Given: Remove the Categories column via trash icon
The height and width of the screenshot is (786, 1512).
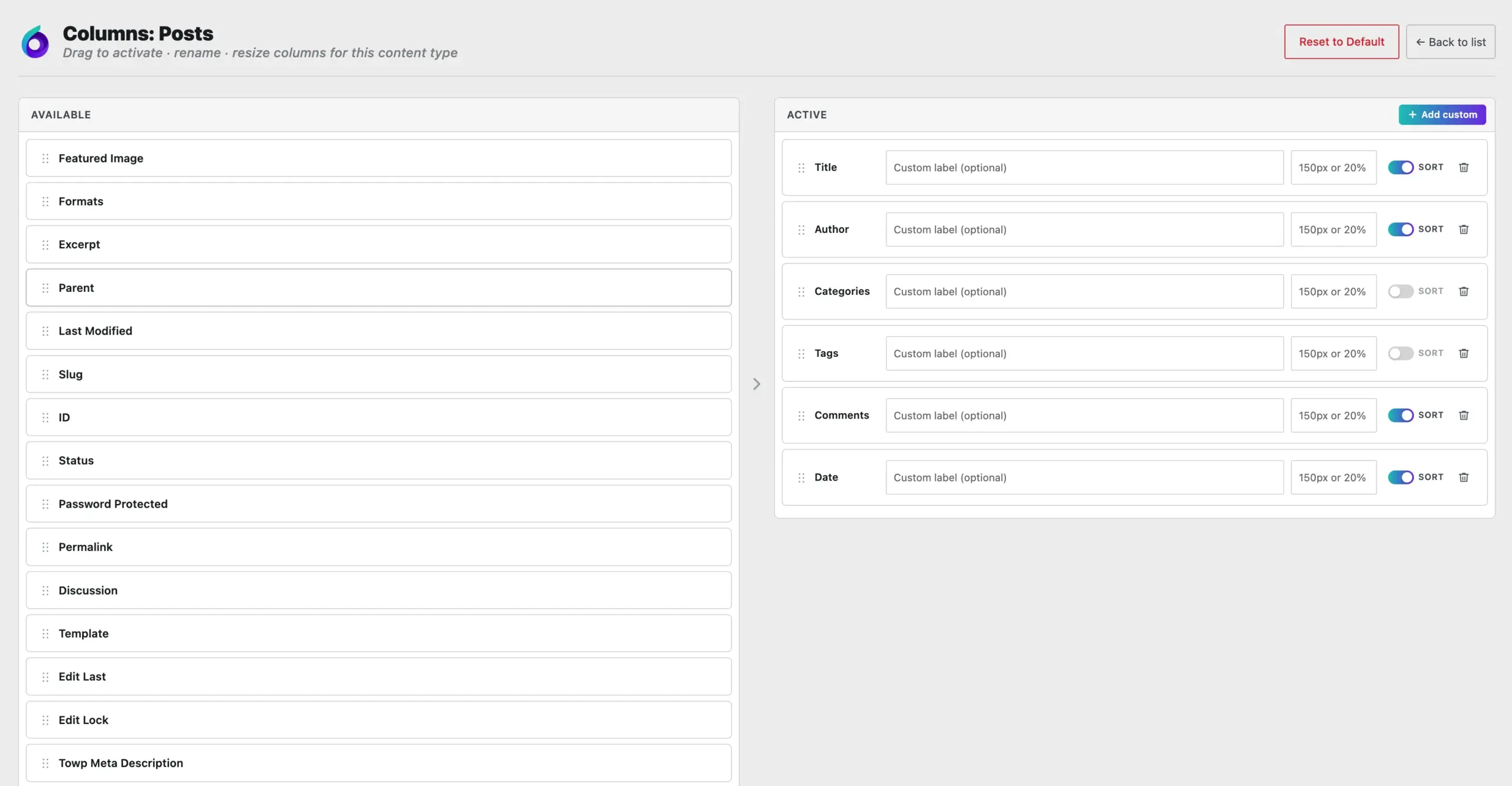Looking at the screenshot, I should [x=1464, y=291].
